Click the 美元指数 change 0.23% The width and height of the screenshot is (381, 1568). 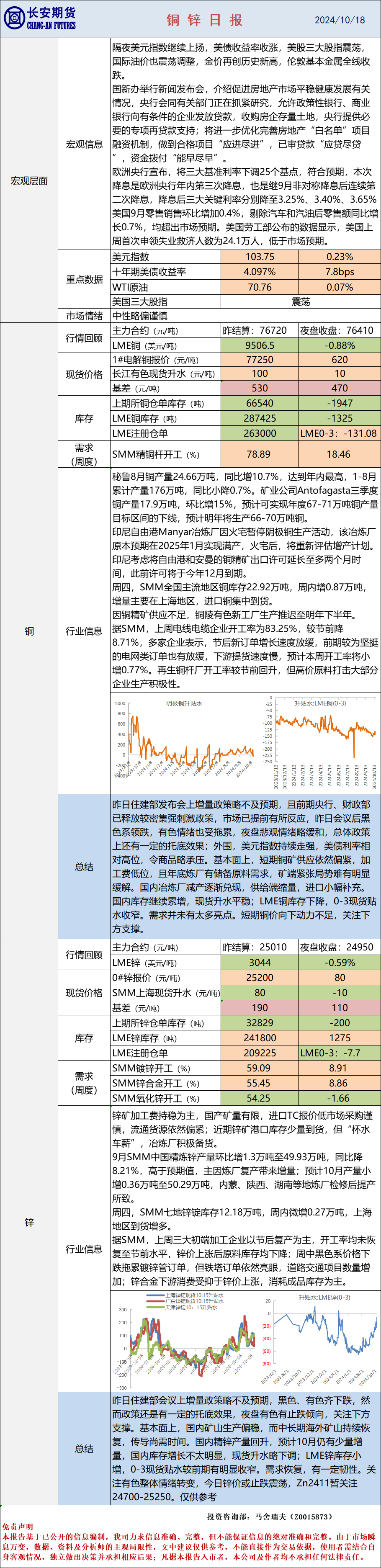click(x=340, y=257)
